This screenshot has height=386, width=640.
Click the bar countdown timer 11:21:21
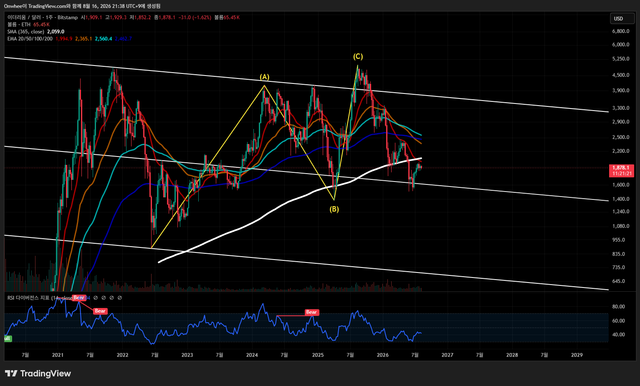(x=622, y=173)
